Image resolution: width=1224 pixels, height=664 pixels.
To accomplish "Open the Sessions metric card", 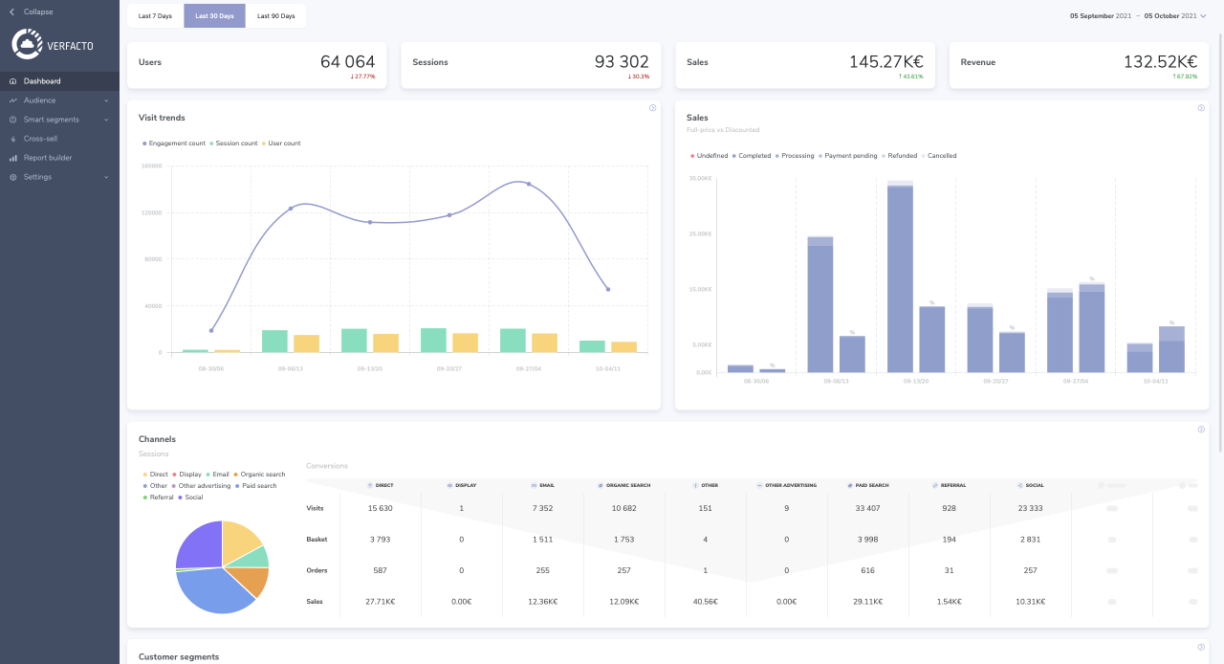I will 531,65.
